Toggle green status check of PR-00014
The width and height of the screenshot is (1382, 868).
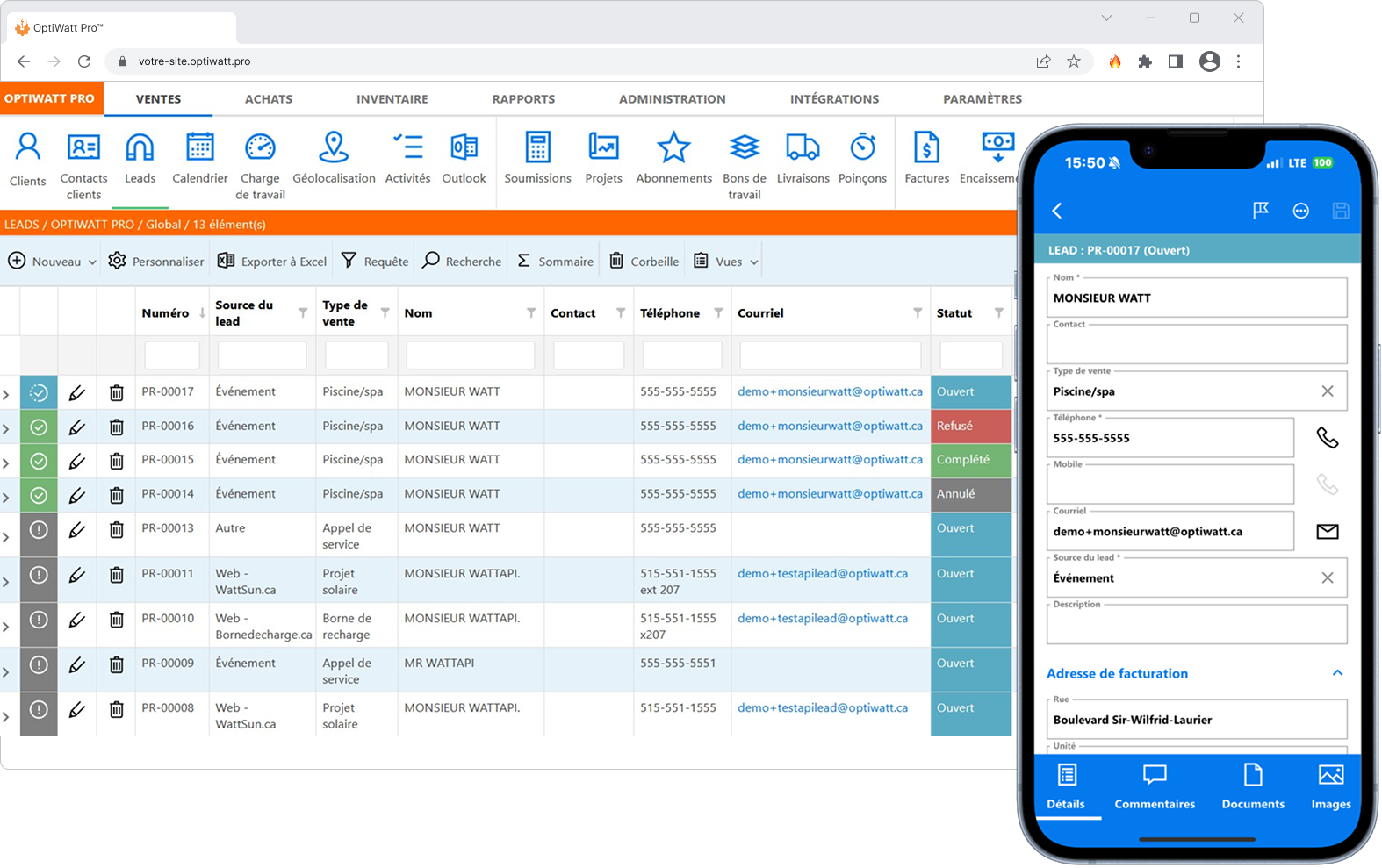(x=39, y=495)
